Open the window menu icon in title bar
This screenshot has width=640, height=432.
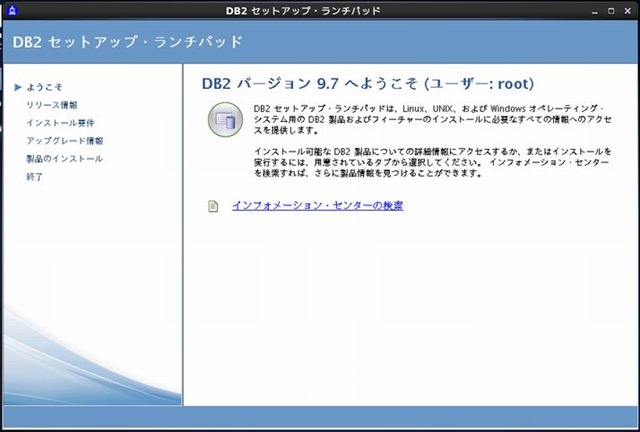click(x=11, y=10)
